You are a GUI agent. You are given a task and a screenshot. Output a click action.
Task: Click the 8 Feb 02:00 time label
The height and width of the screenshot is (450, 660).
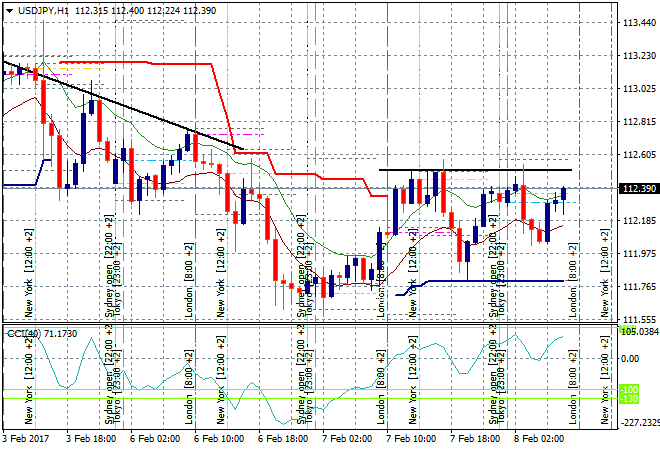[539, 439]
